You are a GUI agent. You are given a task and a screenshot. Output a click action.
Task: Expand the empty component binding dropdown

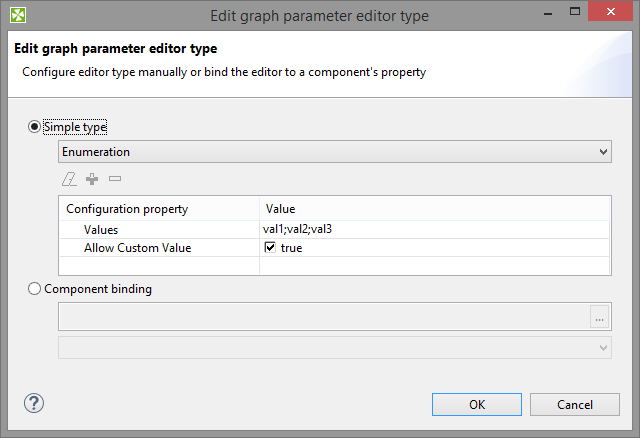tap(334, 346)
